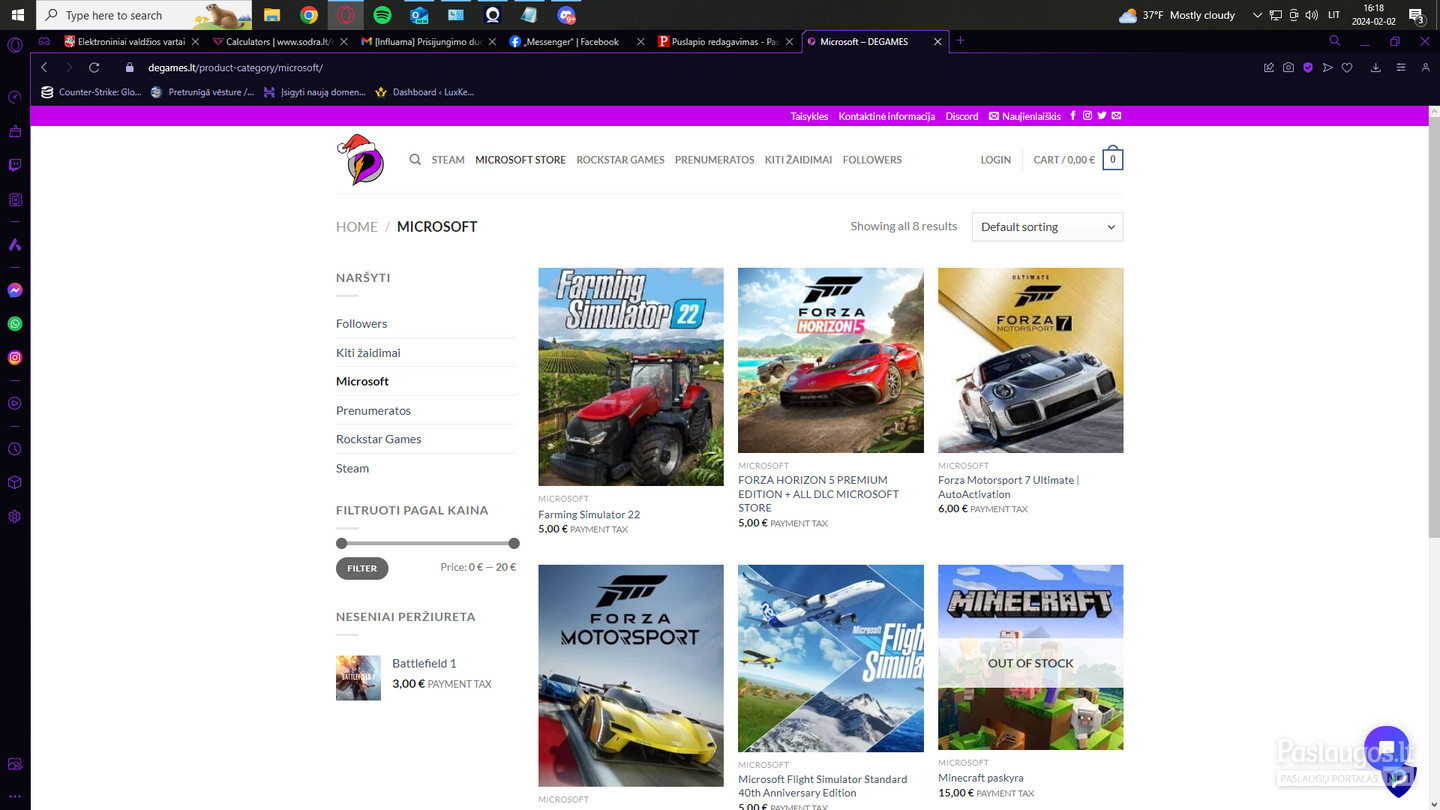Click the page vertical scrollbar

coord(1434,330)
